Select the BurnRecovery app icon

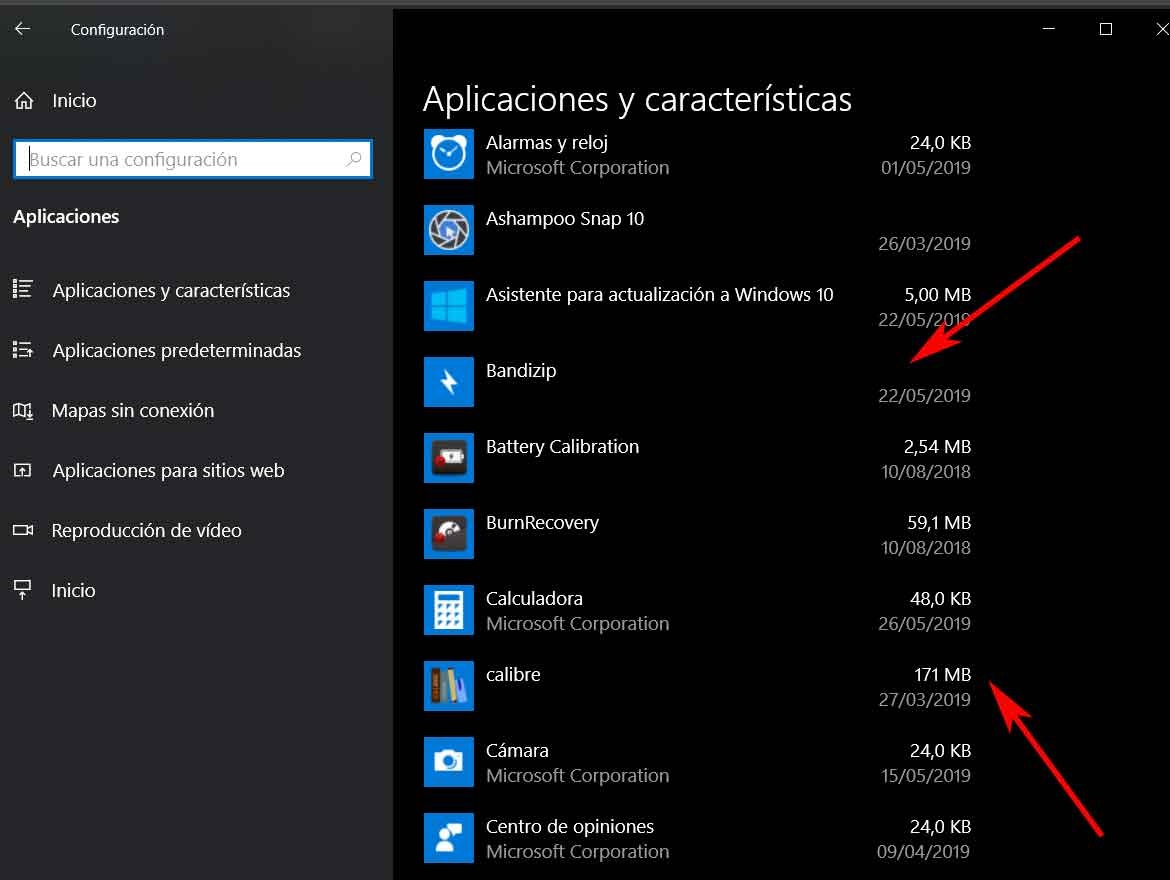448,534
